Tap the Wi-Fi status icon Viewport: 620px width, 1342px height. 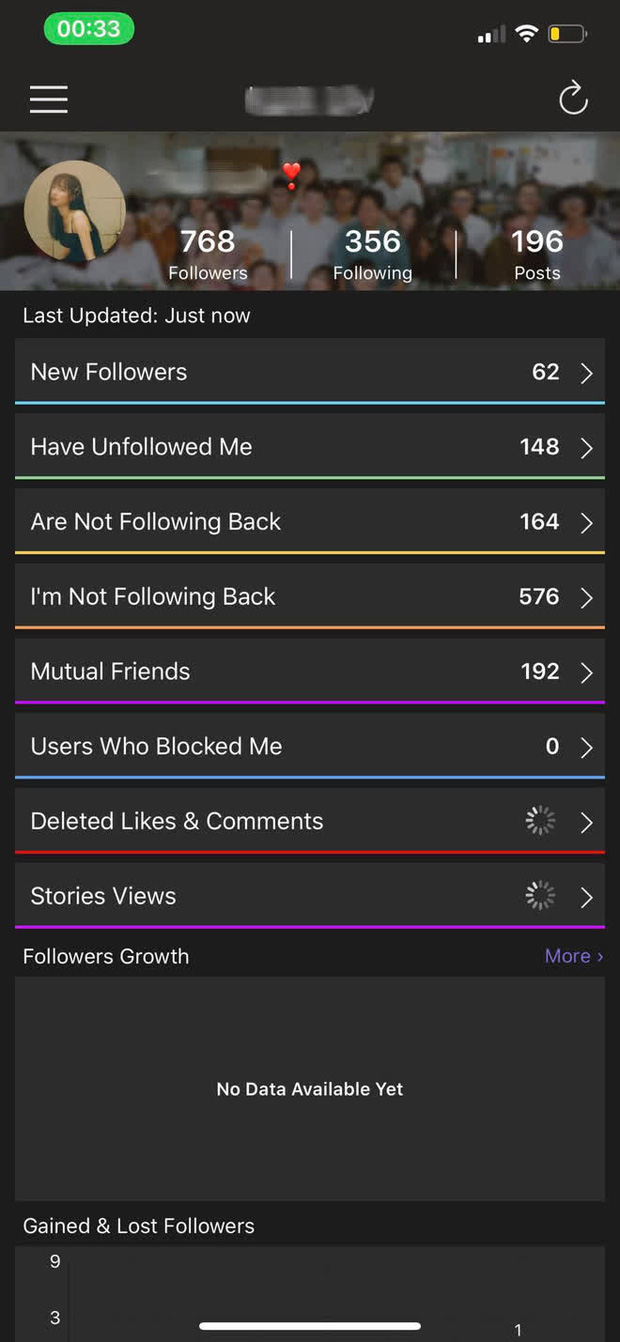526,34
